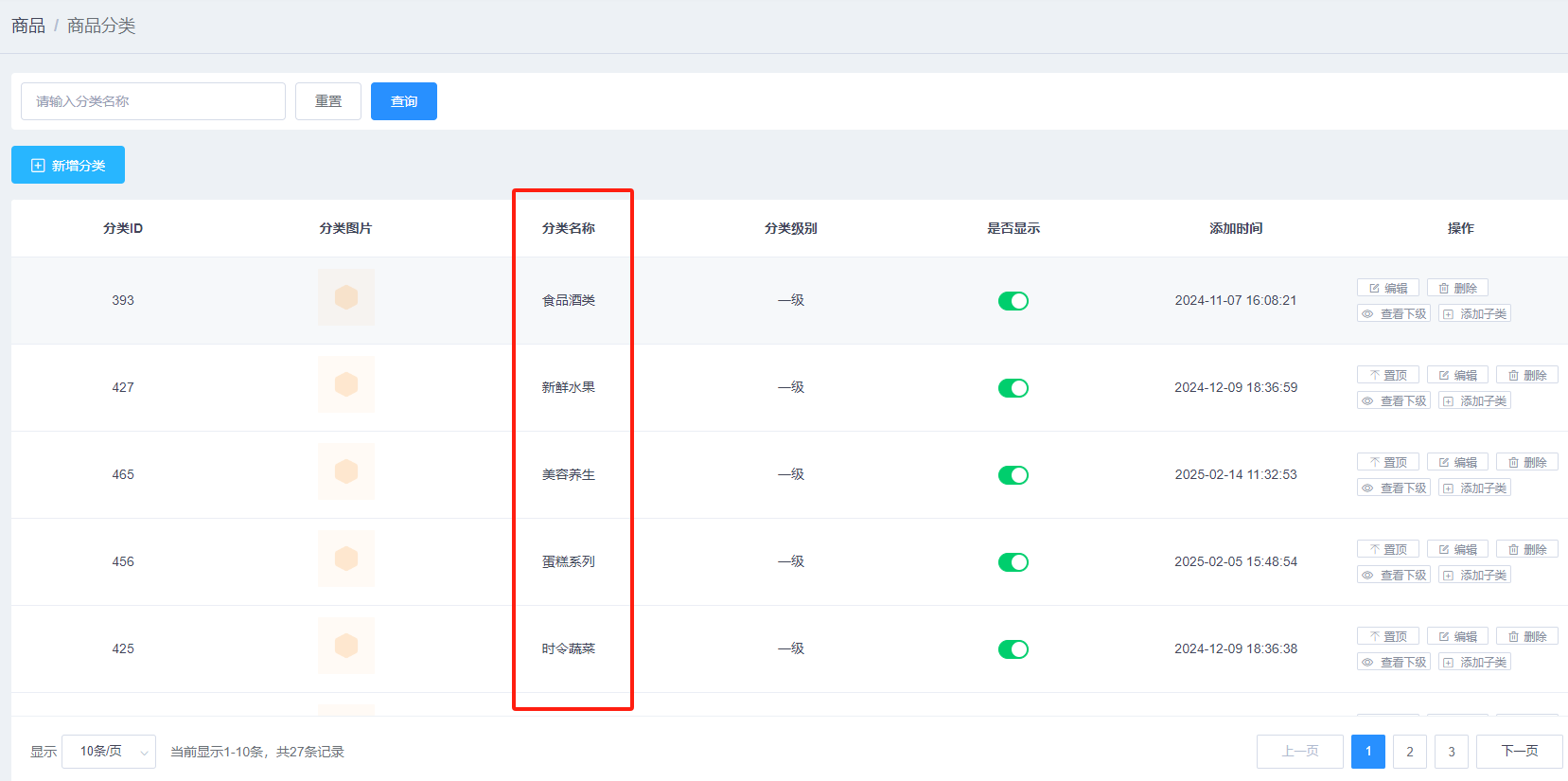The image size is (1568, 781).
Task: Toggle display switch for 食品酒类
Action: [1013, 301]
